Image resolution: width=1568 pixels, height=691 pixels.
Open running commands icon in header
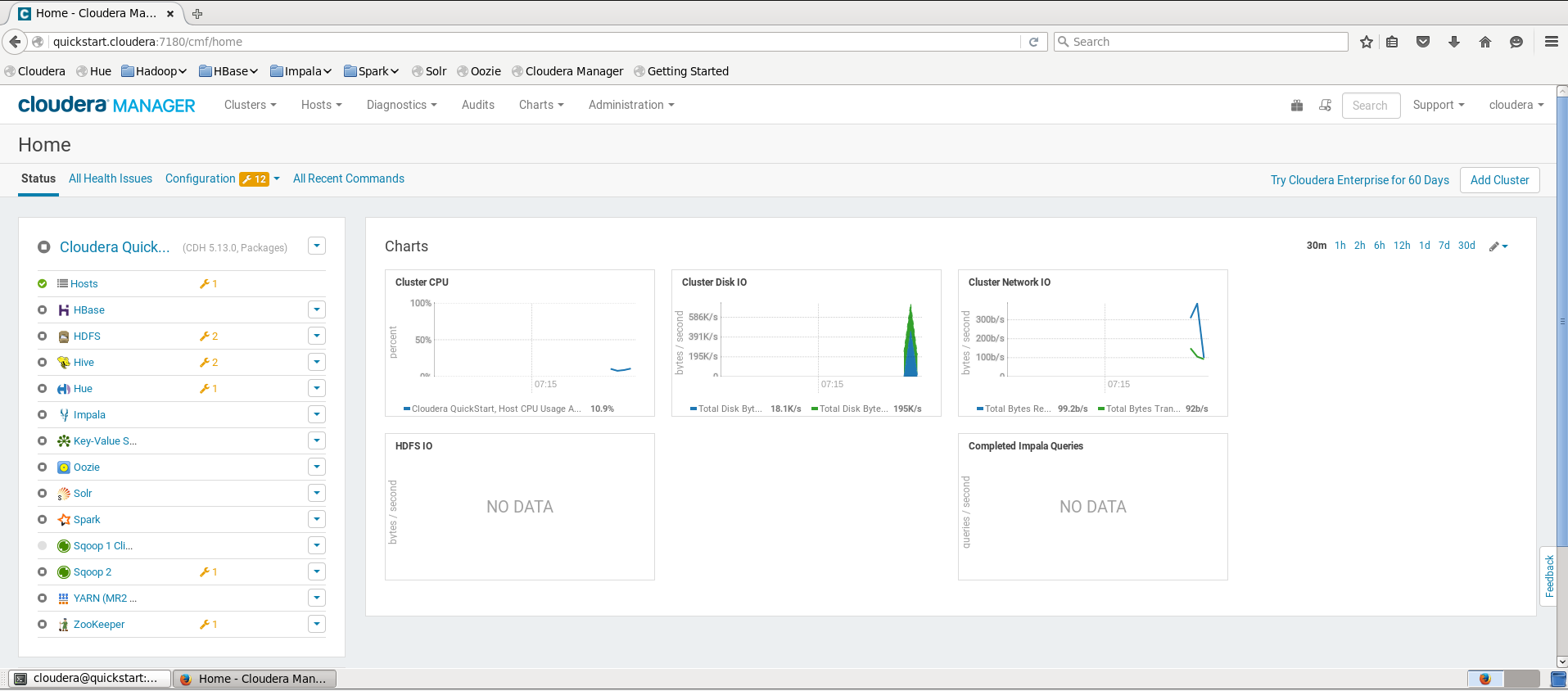point(1325,105)
